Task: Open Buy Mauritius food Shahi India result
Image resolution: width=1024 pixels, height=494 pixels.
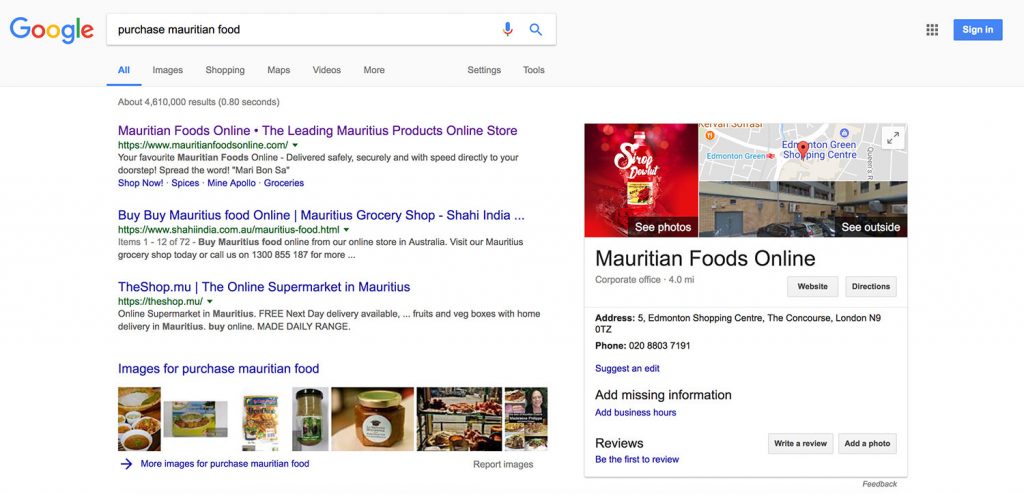Action: pyautogui.click(x=321, y=215)
